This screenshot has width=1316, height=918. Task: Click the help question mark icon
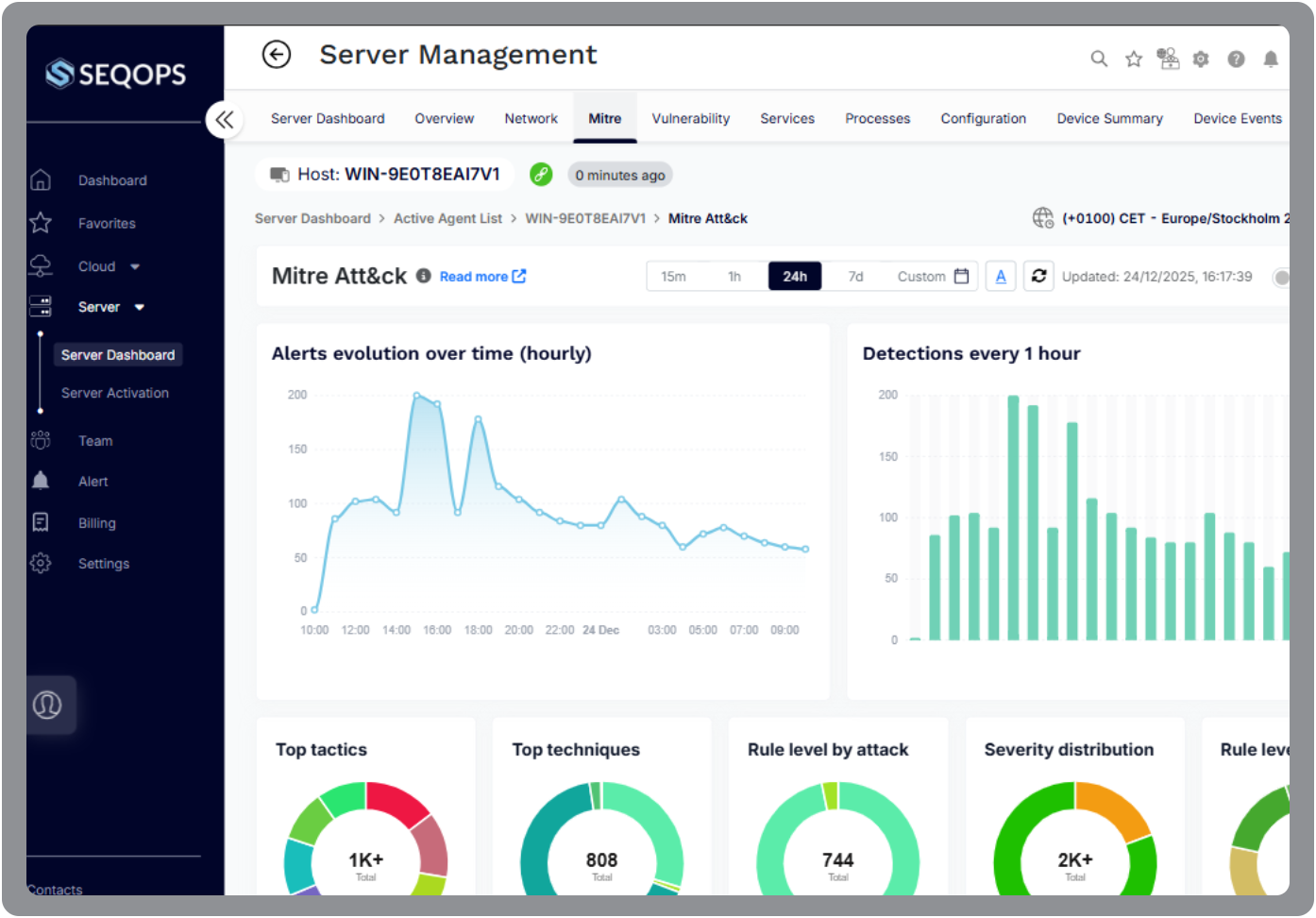pos(1236,59)
